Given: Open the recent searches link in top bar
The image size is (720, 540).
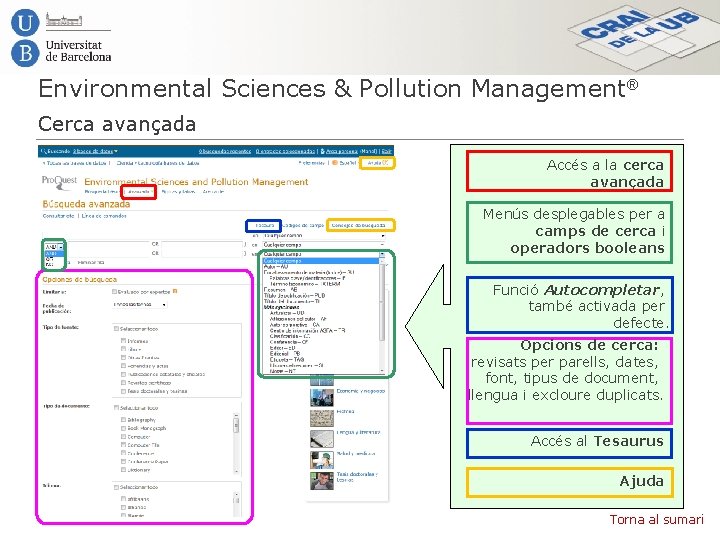Looking at the screenshot, I should pyautogui.click(x=225, y=151).
